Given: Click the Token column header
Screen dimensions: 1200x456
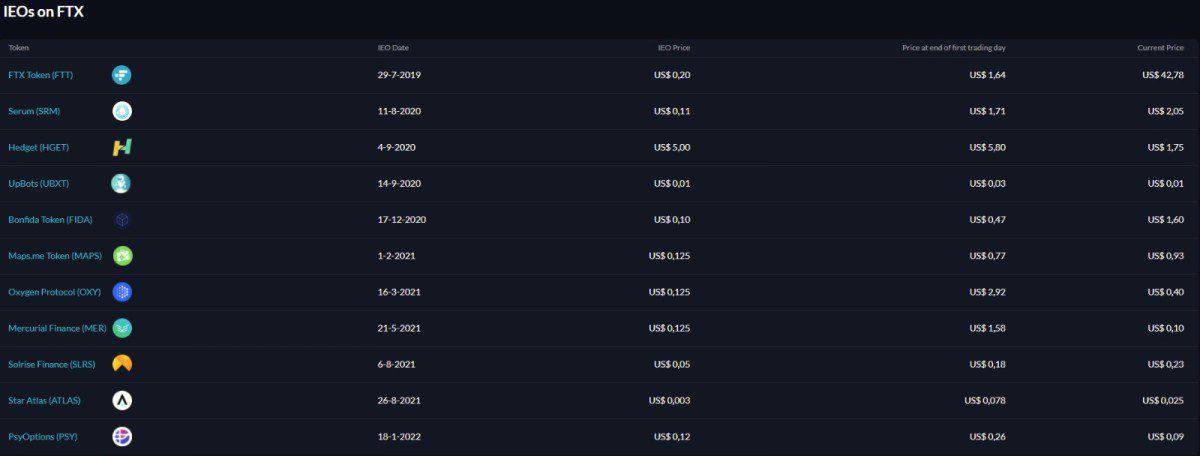Looking at the screenshot, I should point(19,47).
